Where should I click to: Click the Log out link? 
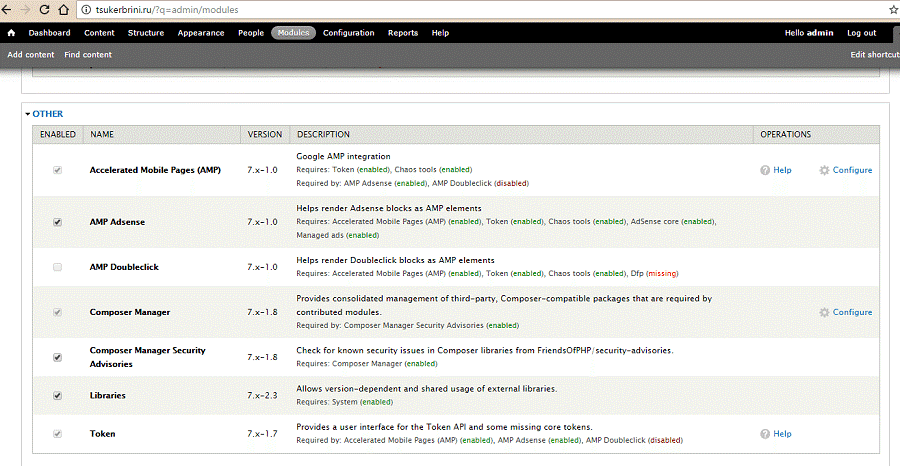coord(862,33)
